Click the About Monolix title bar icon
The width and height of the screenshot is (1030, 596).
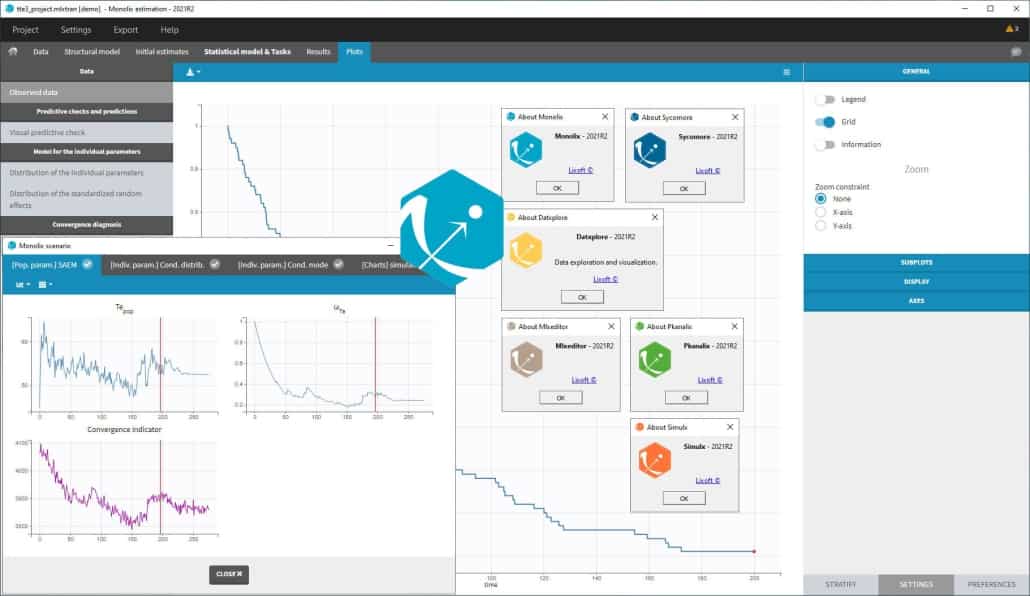coord(510,116)
